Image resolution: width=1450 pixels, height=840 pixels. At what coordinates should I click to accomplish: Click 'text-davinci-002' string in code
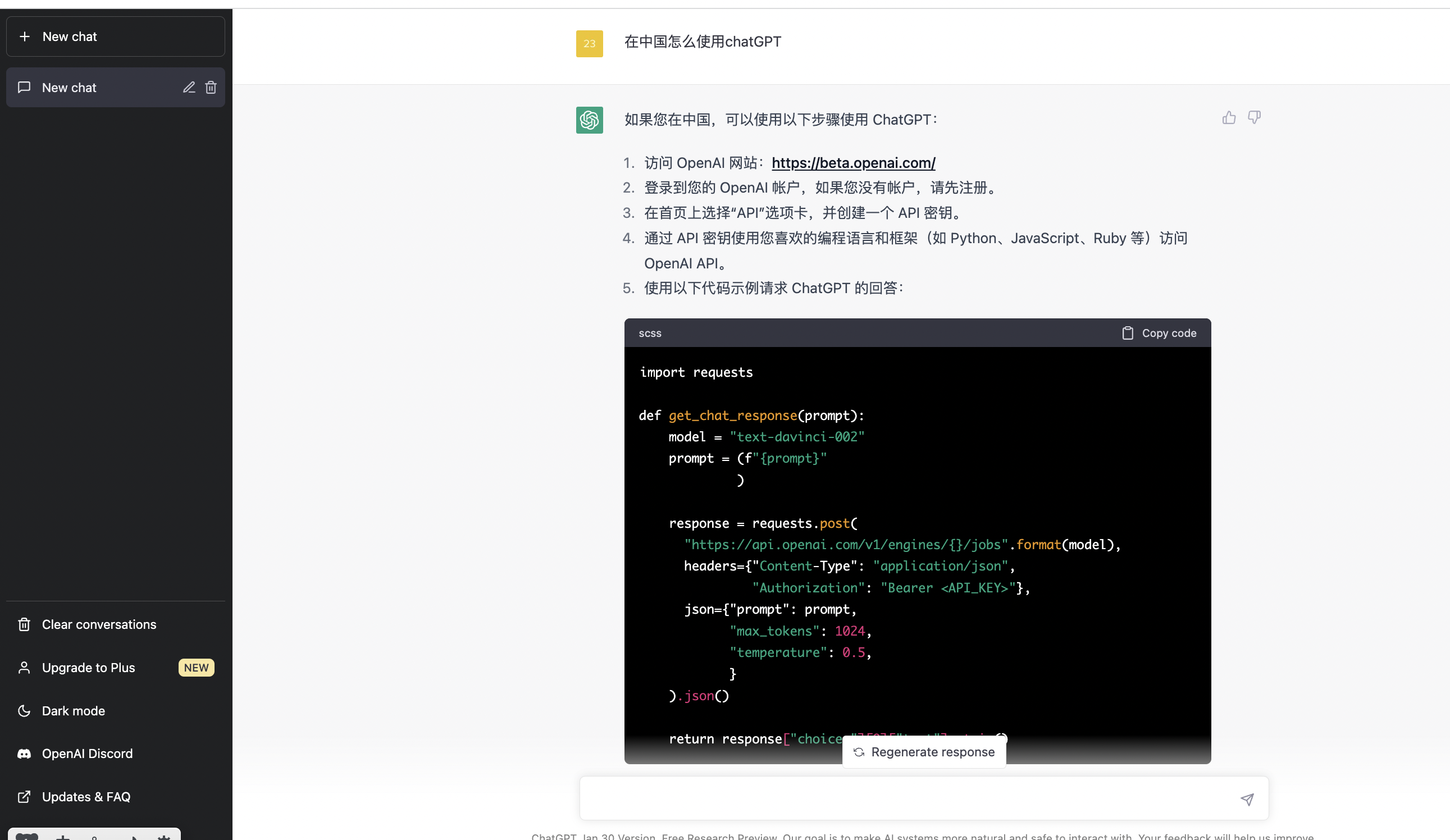click(x=797, y=437)
